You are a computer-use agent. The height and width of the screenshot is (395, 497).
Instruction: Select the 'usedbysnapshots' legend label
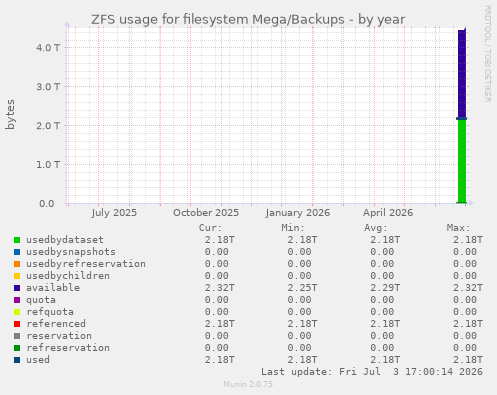point(71,252)
